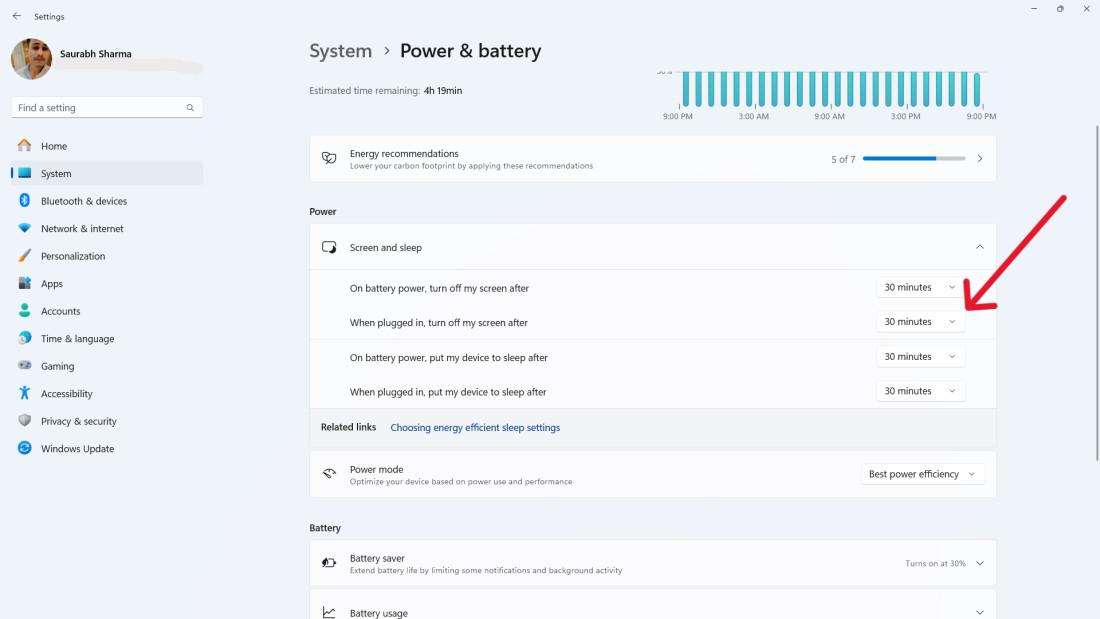Change the Power mode dropdown
This screenshot has height=619, width=1100.
922,474
